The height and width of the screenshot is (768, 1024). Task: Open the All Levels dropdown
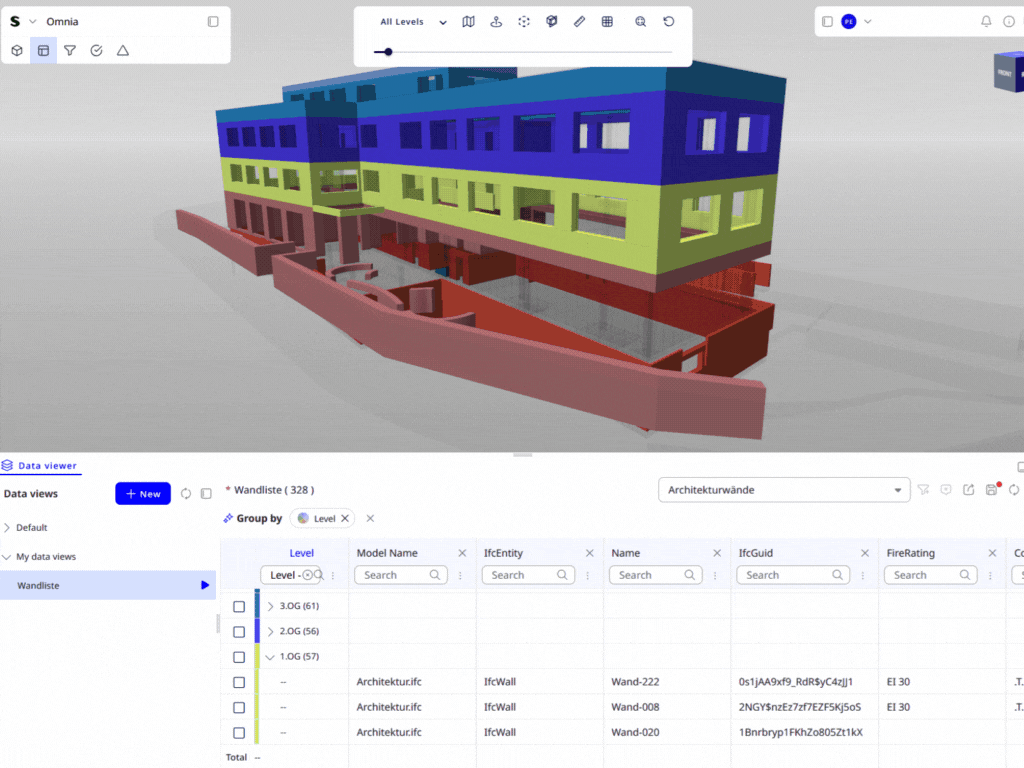[411, 21]
